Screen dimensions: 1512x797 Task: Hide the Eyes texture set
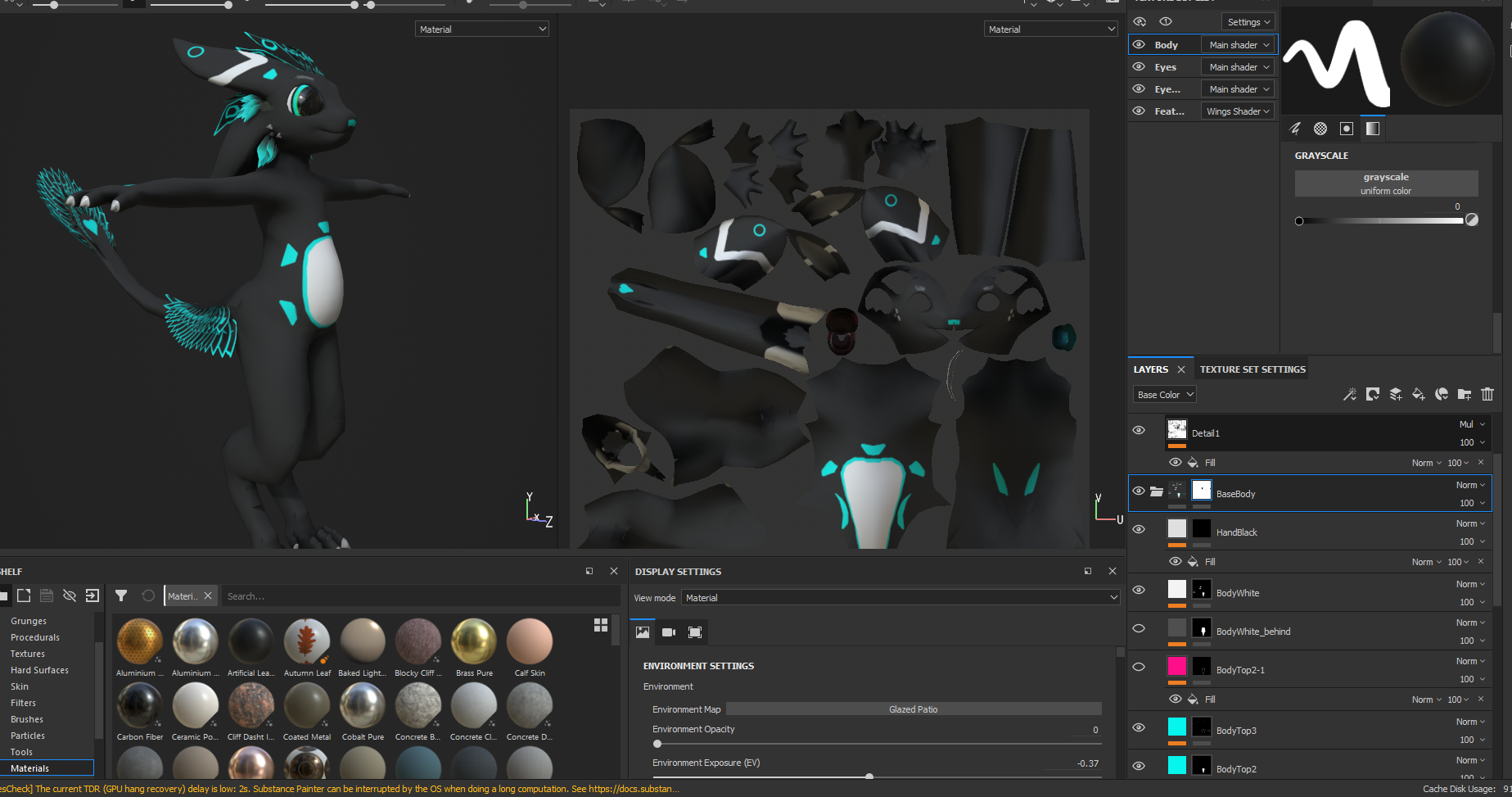[1139, 66]
